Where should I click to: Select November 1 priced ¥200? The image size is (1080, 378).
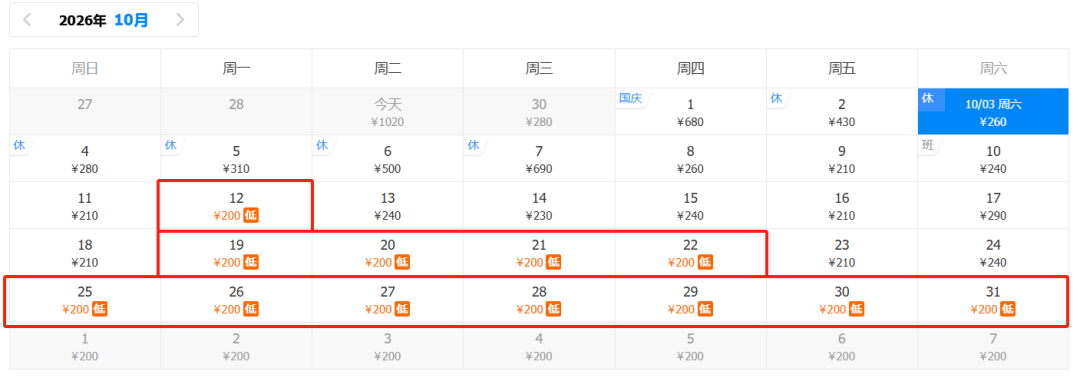(85, 346)
